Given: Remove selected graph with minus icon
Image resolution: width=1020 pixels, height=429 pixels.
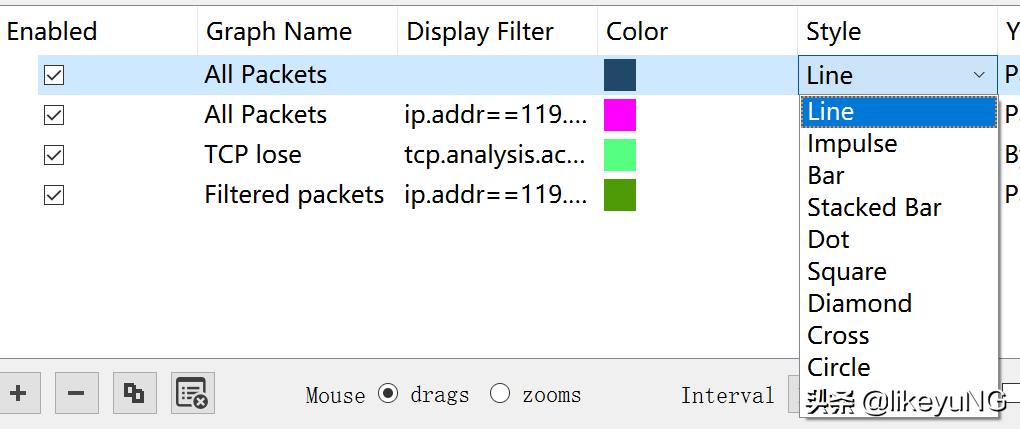Looking at the screenshot, I should 77,393.
